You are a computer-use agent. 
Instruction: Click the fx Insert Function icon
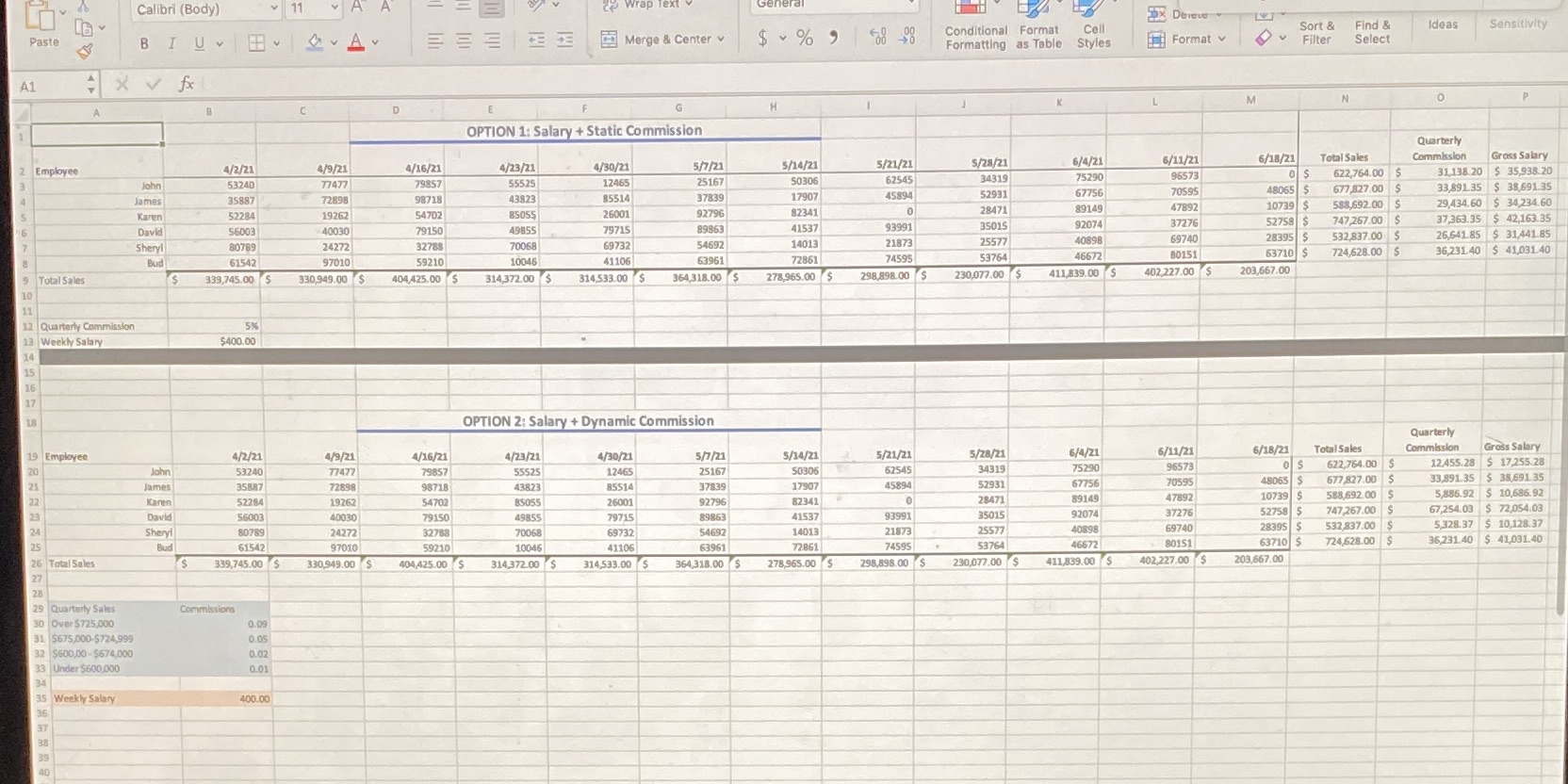click(x=187, y=84)
